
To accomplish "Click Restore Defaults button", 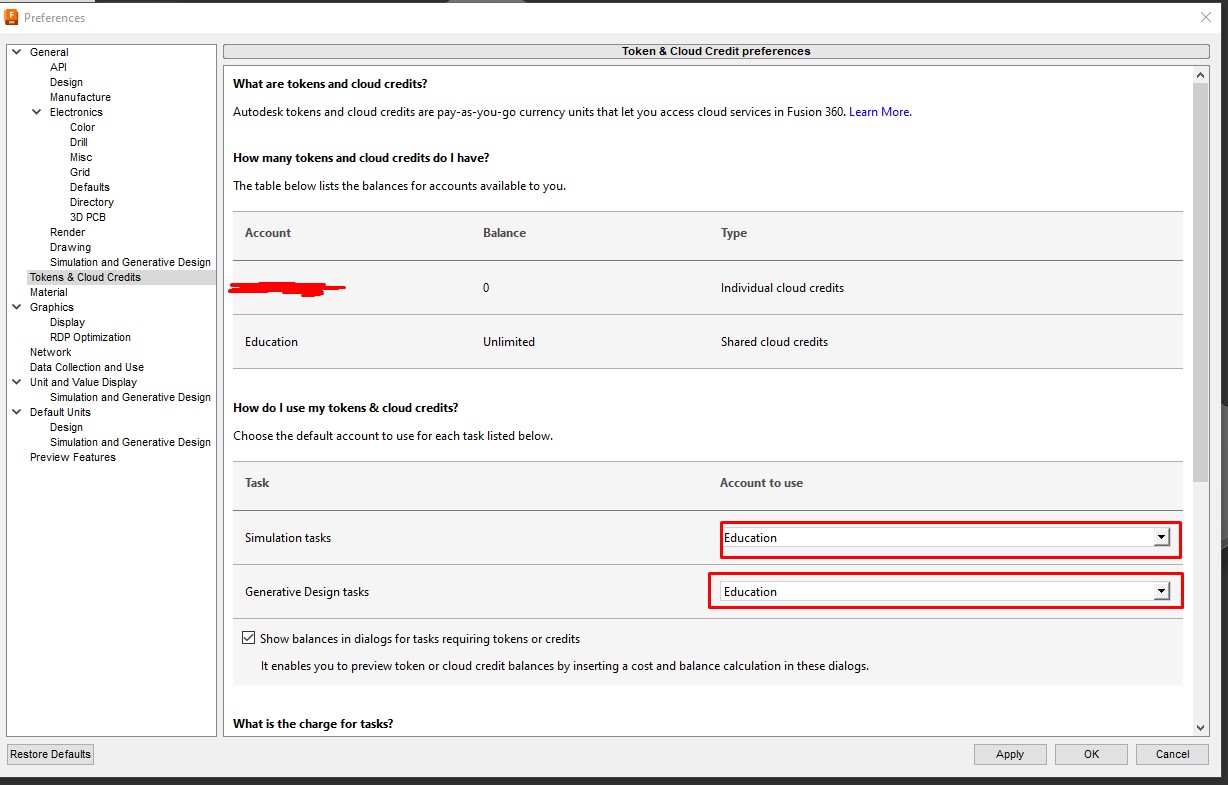I will click(x=50, y=754).
